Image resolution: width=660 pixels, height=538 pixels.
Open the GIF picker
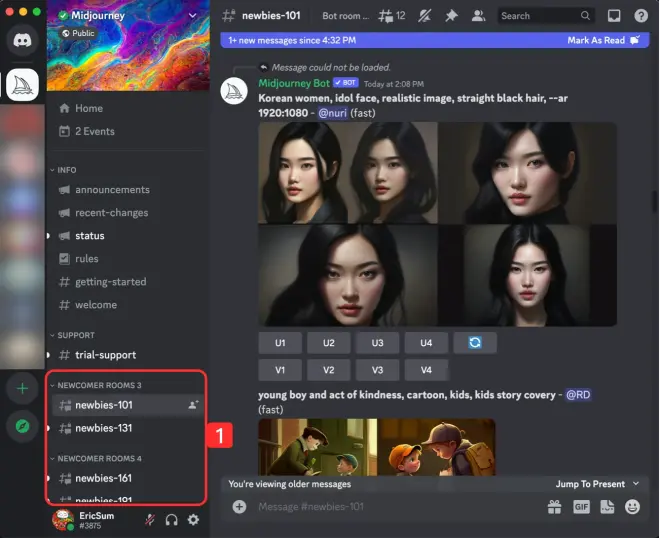(581, 507)
